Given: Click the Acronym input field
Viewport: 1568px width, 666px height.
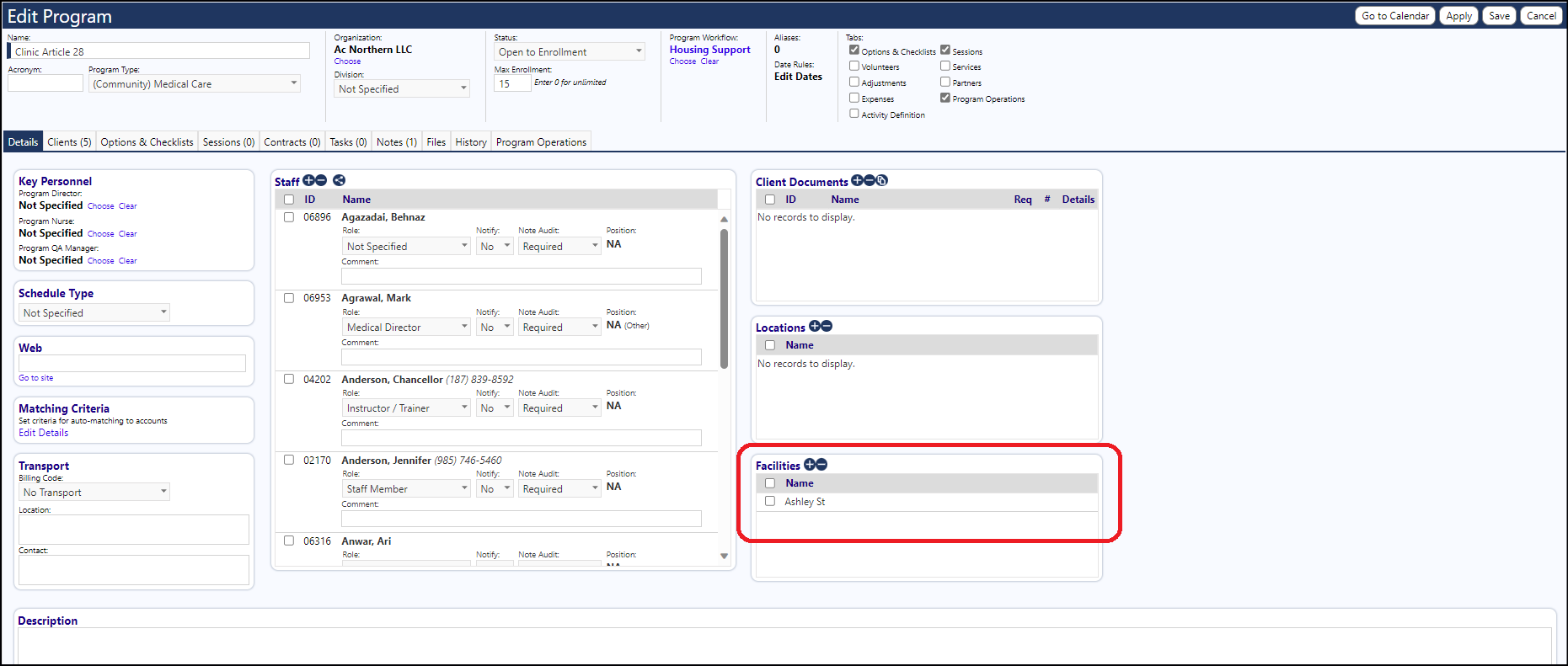Looking at the screenshot, I should tap(45, 83).
